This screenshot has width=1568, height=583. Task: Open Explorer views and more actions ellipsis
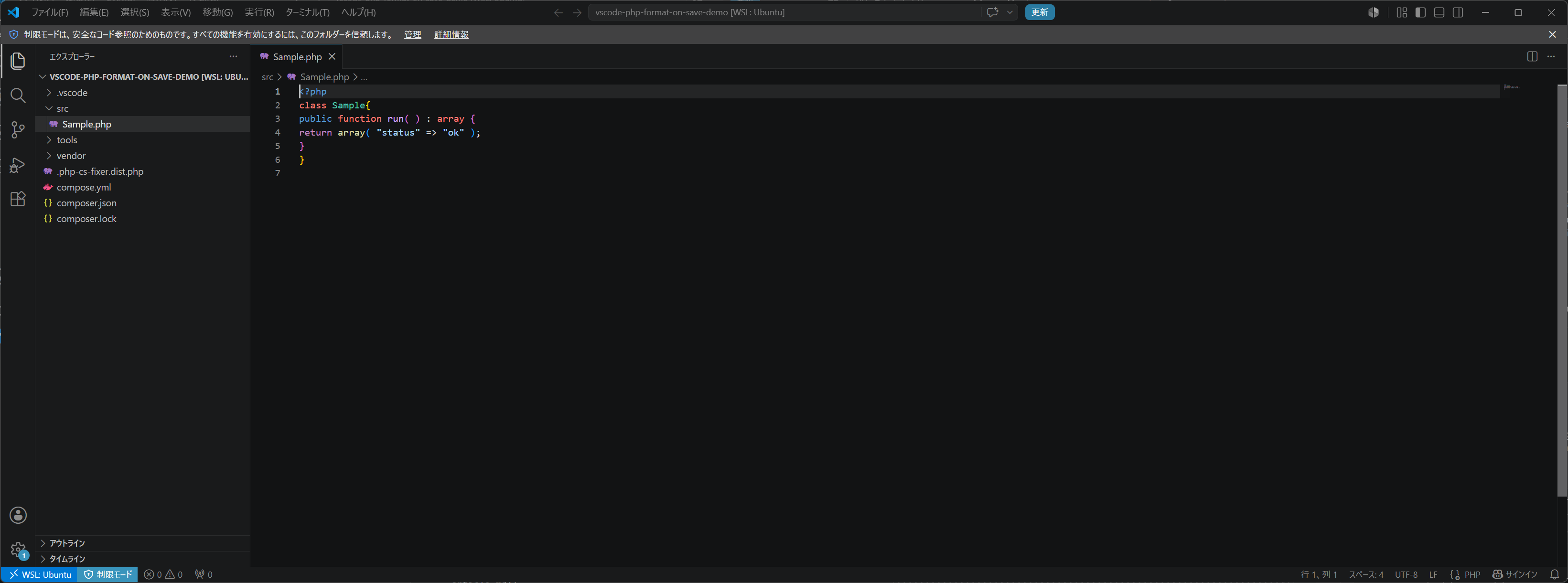point(233,57)
